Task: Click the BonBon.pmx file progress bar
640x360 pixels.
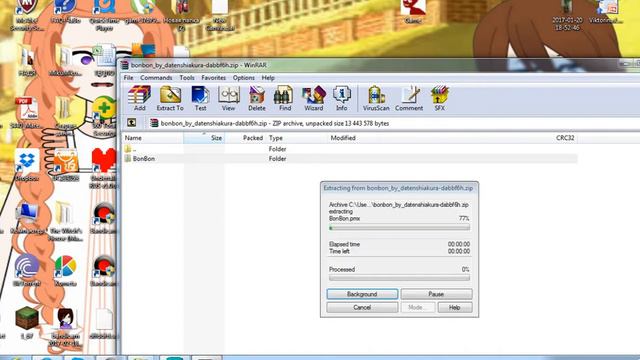Action: pyautogui.click(x=399, y=227)
